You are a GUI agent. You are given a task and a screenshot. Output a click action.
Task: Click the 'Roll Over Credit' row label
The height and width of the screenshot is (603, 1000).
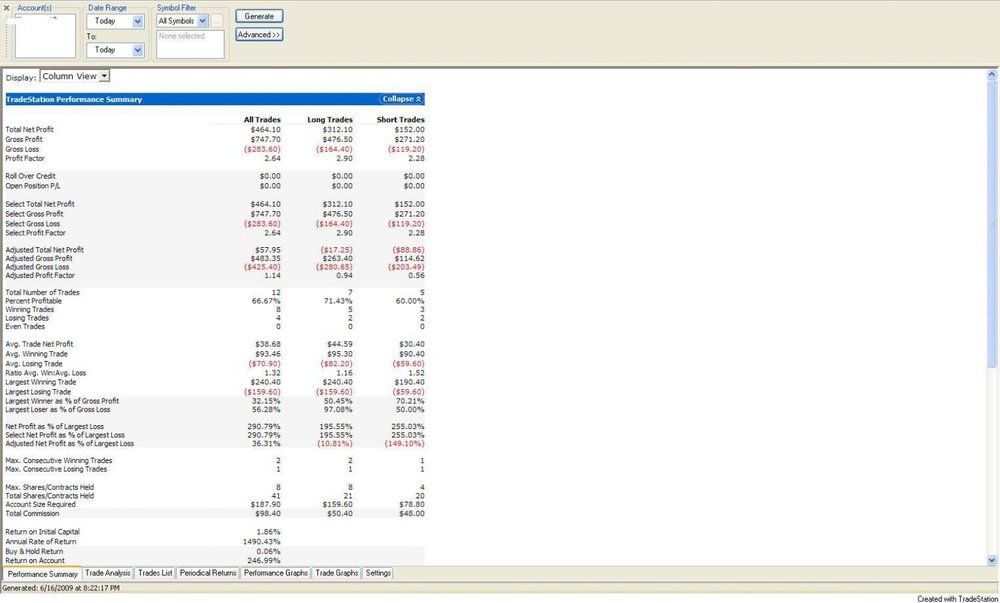[31, 176]
